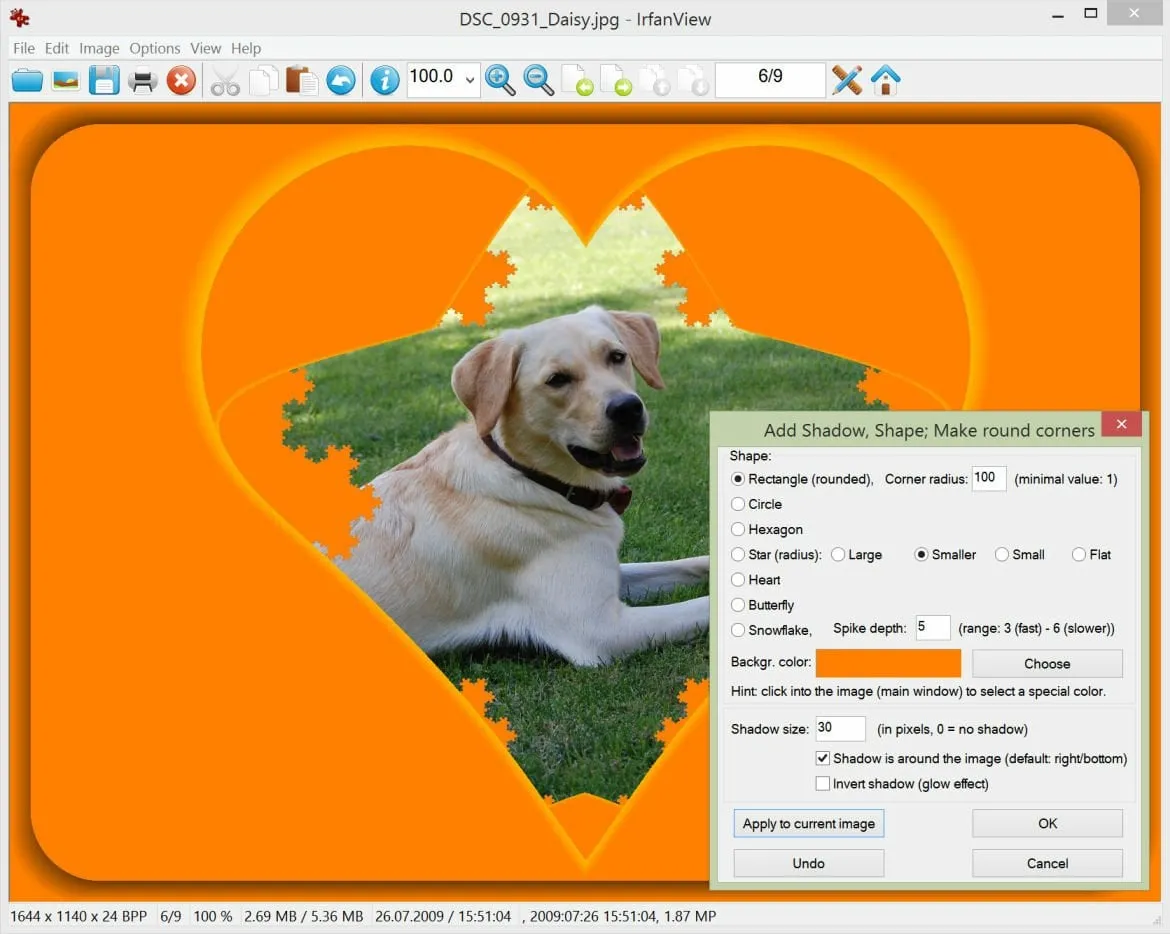This screenshot has height=934, width=1170.
Task: Click the Shadow size input field
Action: [840, 728]
